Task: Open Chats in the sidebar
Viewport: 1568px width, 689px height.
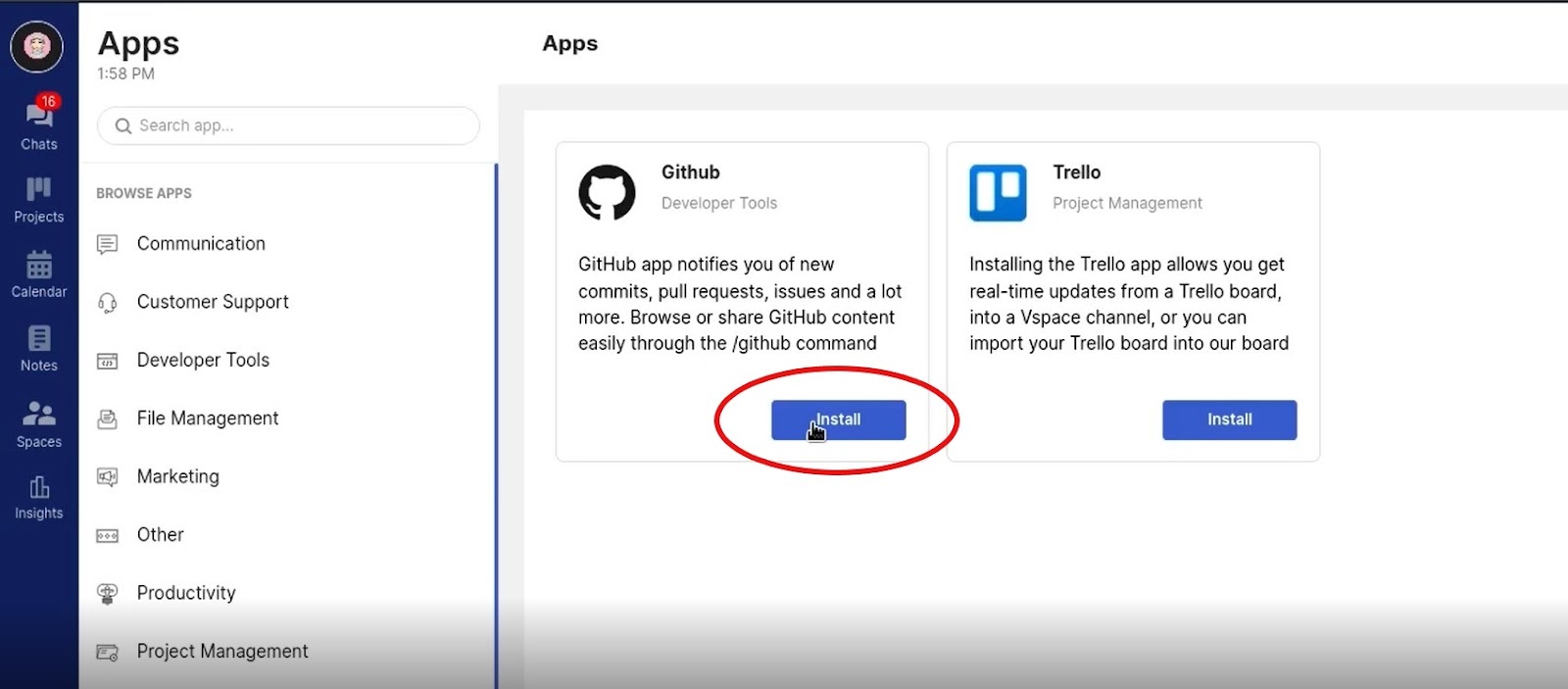Action: 39,125
